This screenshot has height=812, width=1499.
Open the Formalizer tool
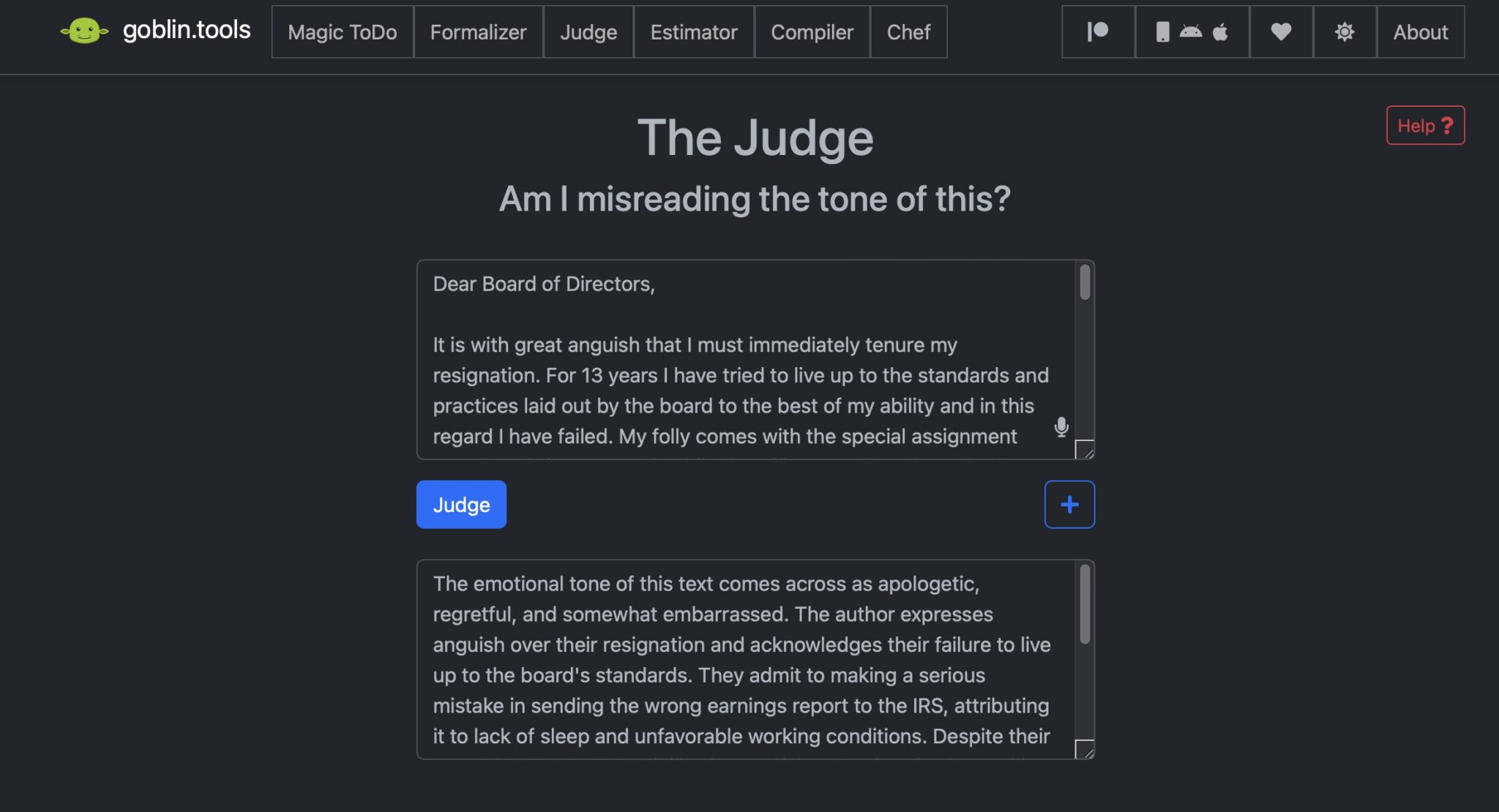[479, 32]
